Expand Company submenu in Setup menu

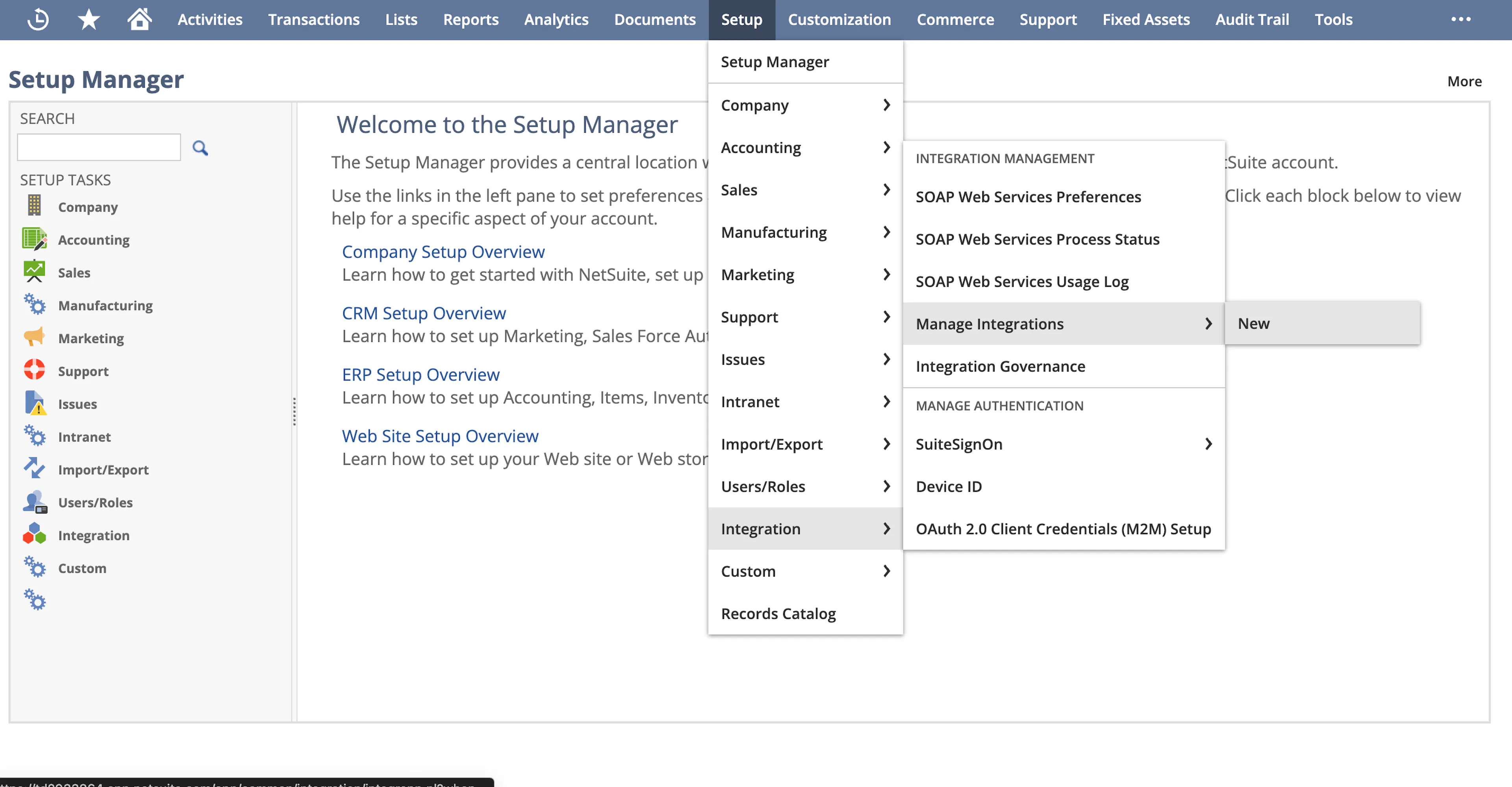click(805, 105)
